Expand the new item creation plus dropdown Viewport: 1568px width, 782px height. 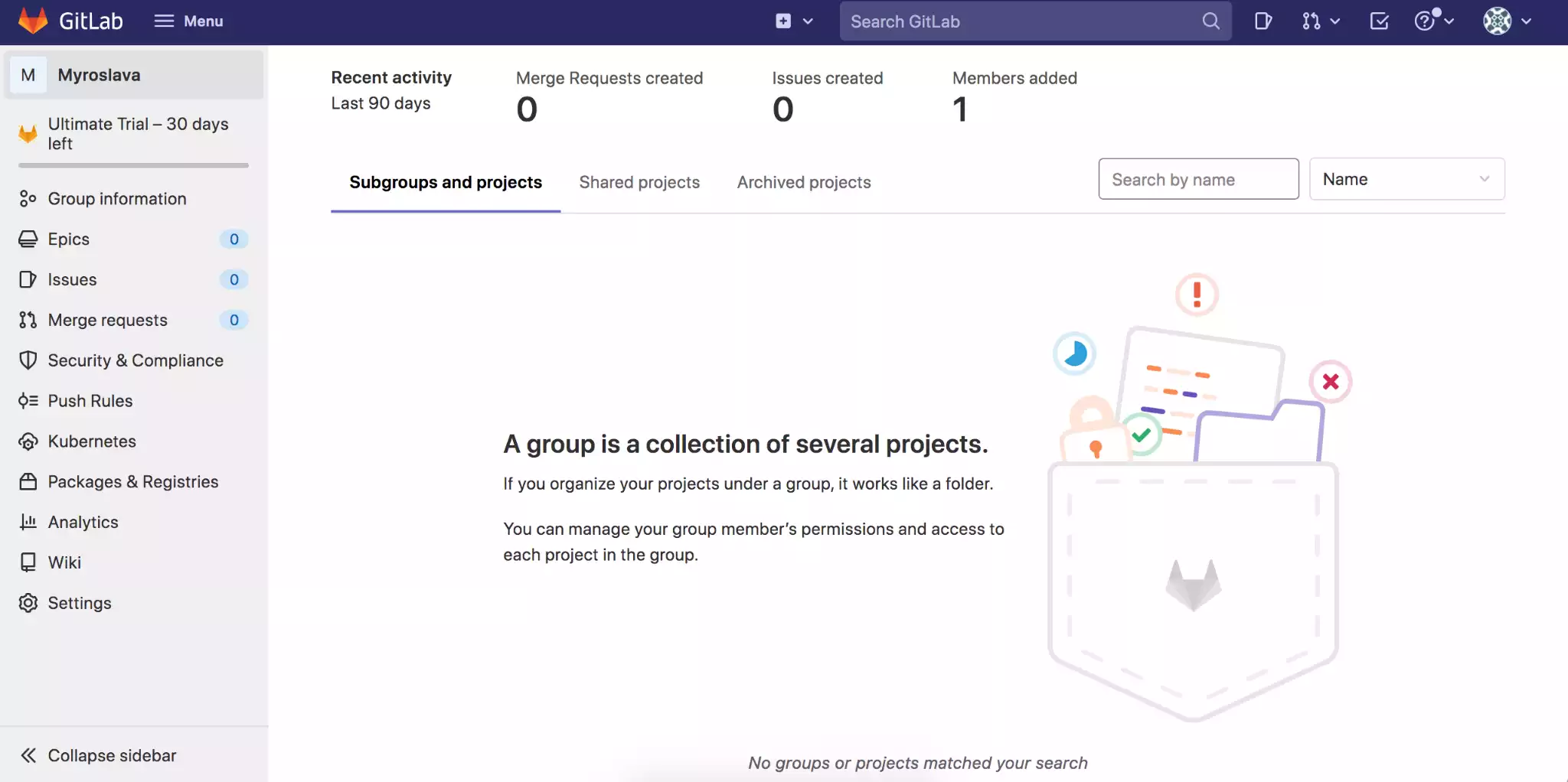[795, 21]
